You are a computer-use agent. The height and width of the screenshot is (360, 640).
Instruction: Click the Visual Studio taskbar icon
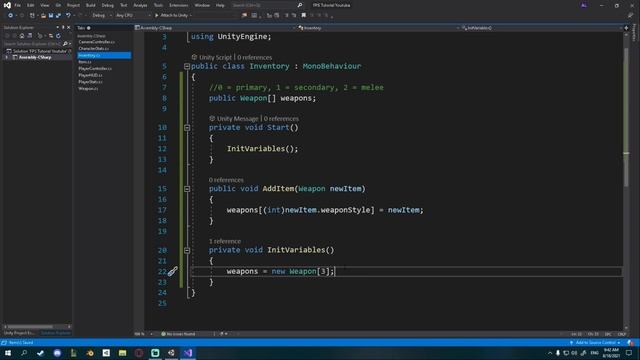[188, 353]
